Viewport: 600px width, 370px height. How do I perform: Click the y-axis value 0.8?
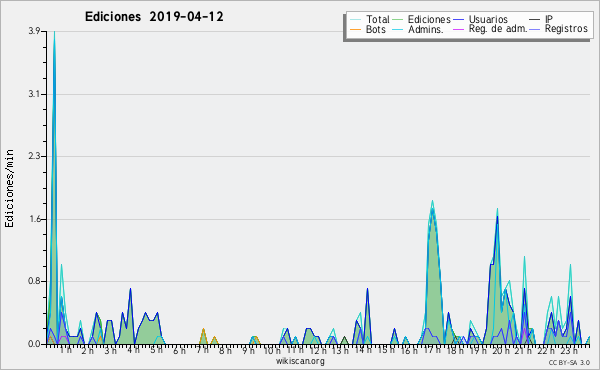(34, 281)
